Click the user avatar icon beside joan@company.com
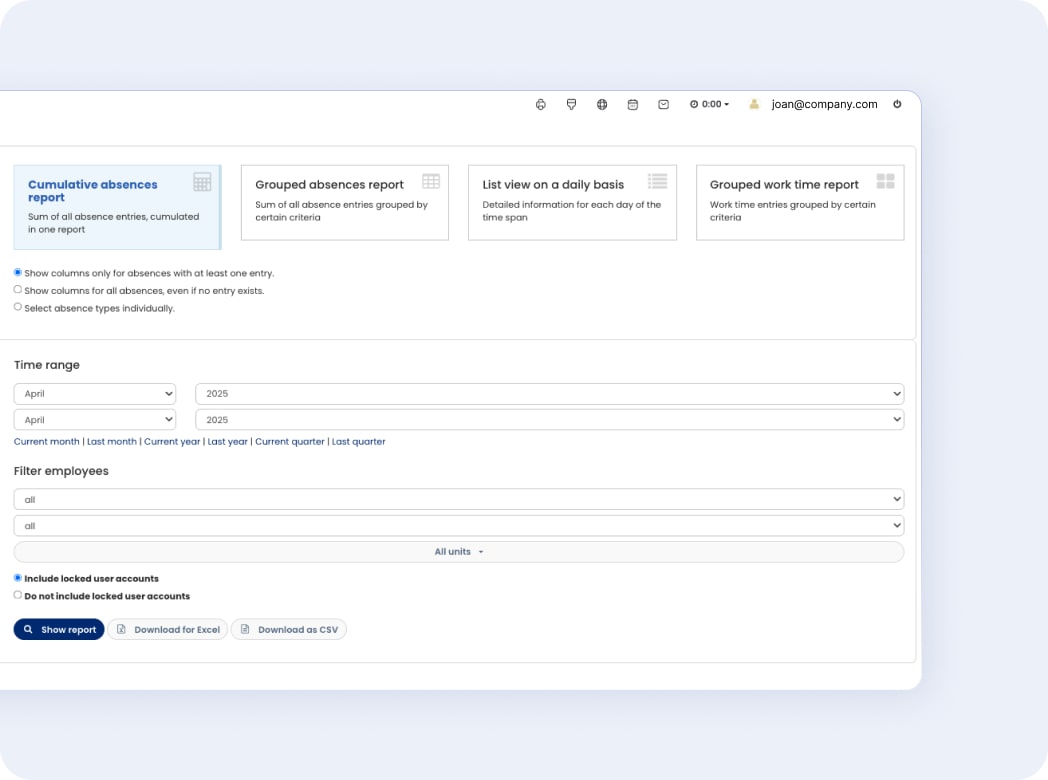 (x=754, y=104)
